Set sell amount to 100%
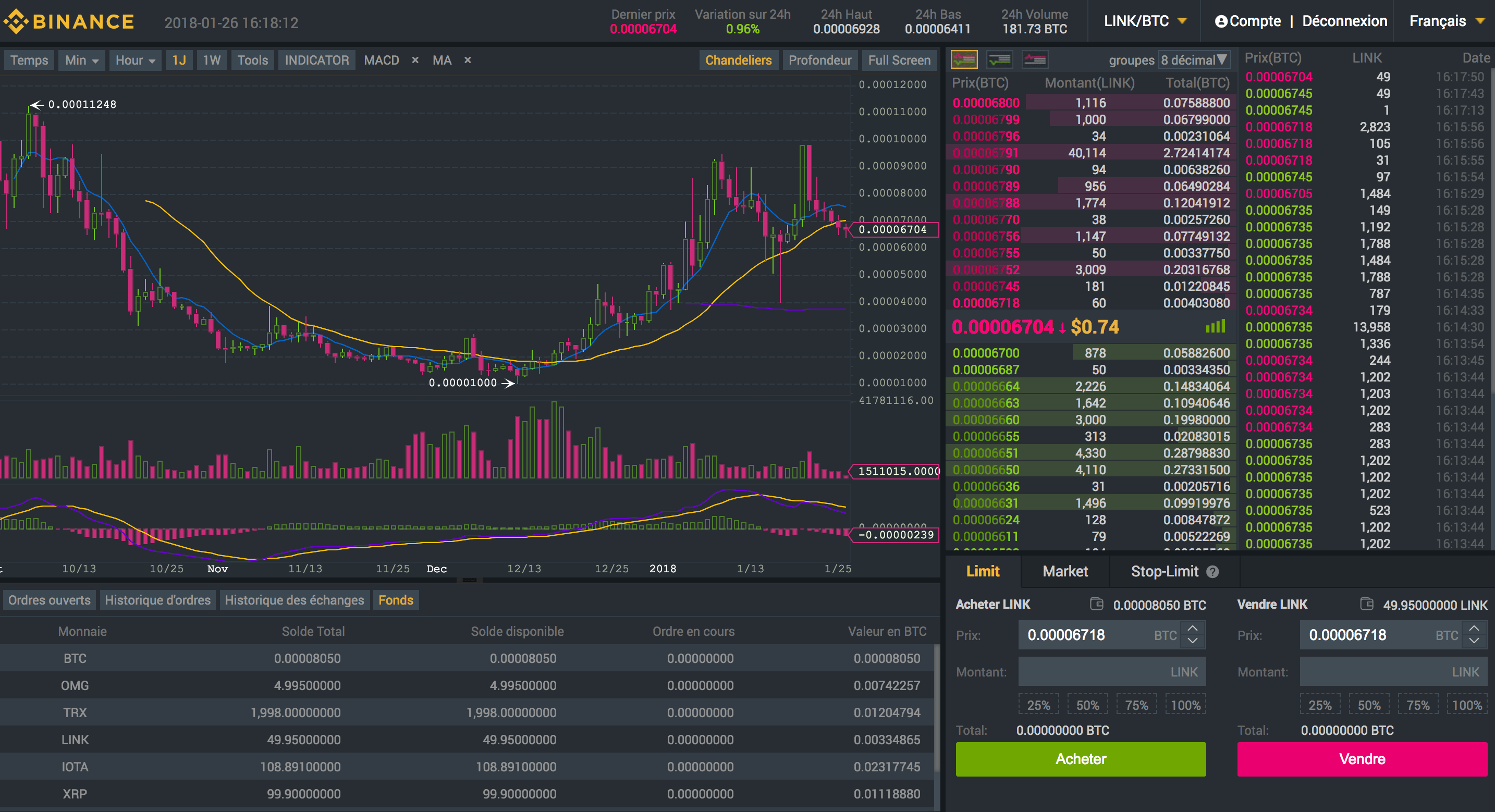 pyautogui.click(x=1467, y=705)
